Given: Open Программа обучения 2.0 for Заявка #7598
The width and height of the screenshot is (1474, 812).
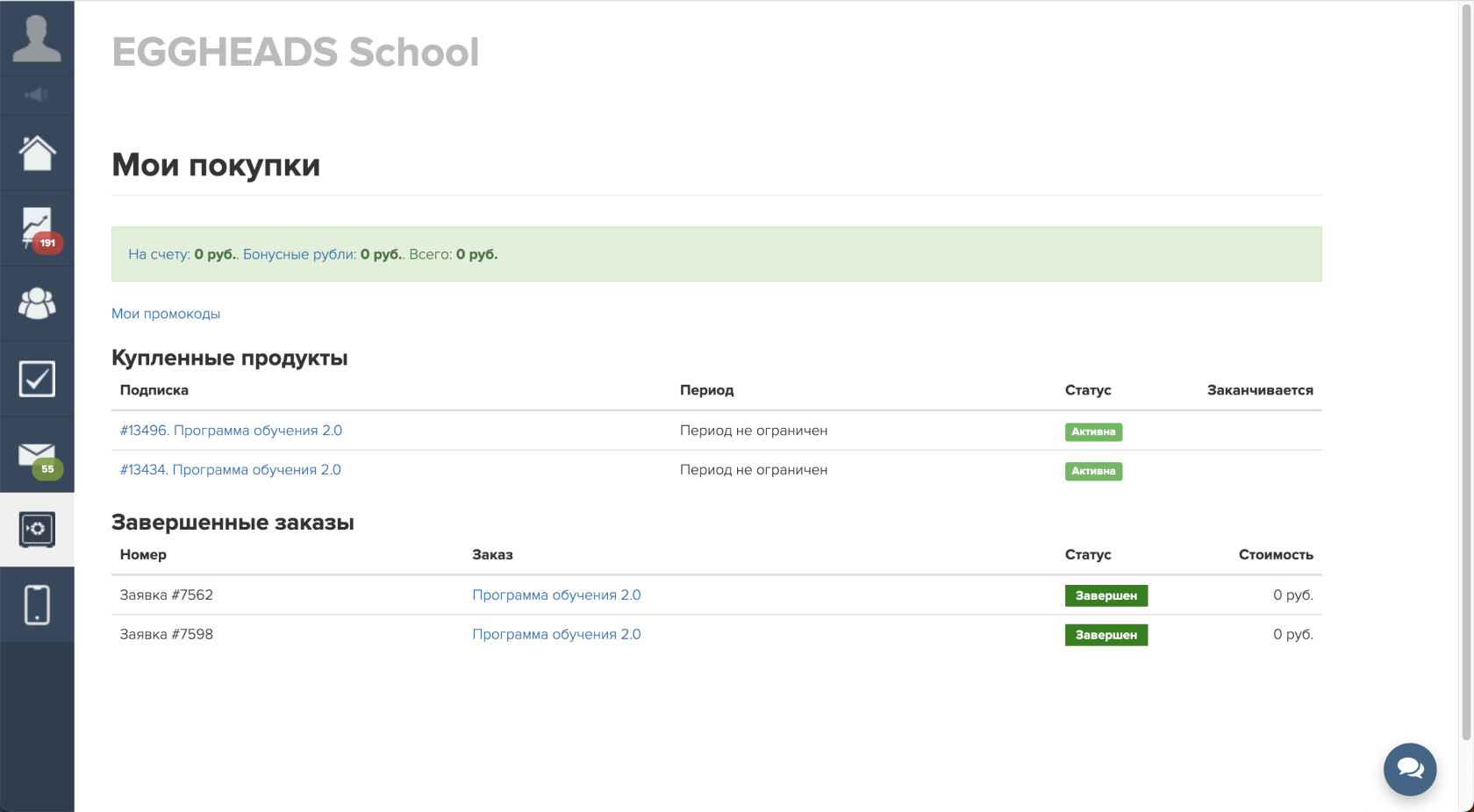Looking at the screenshot, I should coord(556,634).
